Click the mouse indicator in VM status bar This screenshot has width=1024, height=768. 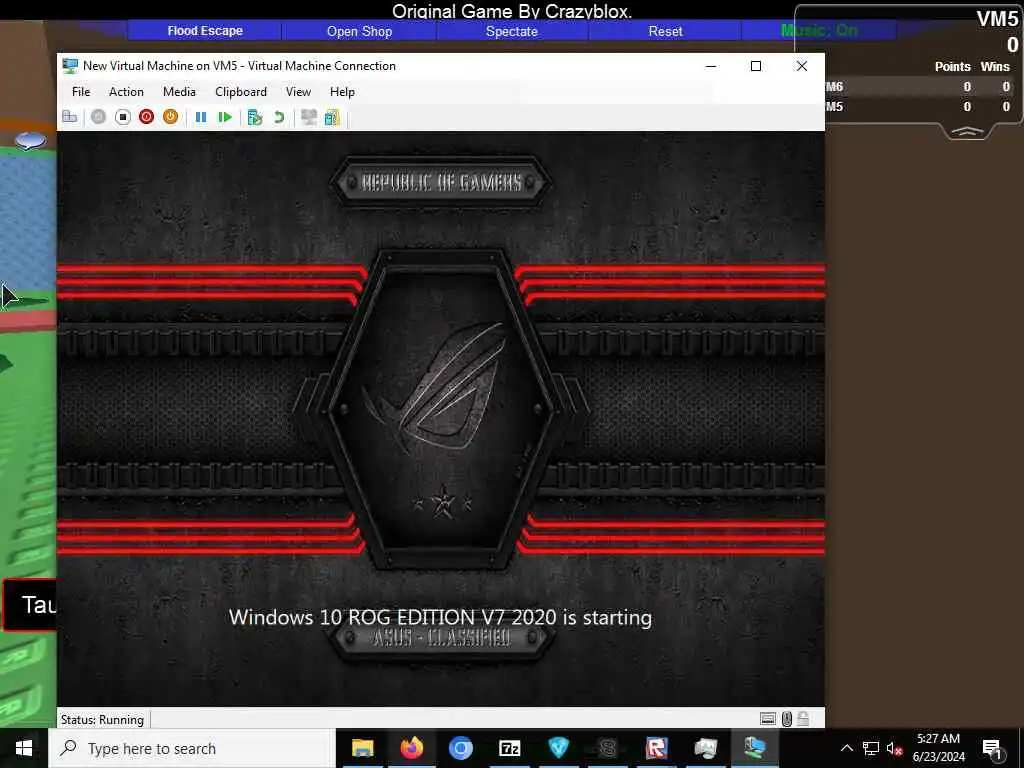click(x=787, y=719)
